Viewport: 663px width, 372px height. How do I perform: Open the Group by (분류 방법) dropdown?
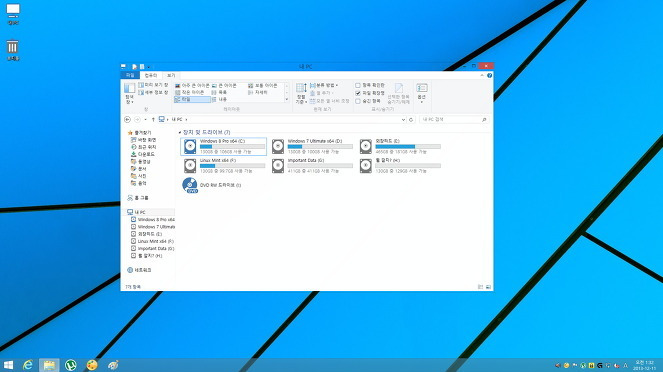[324, 85]
